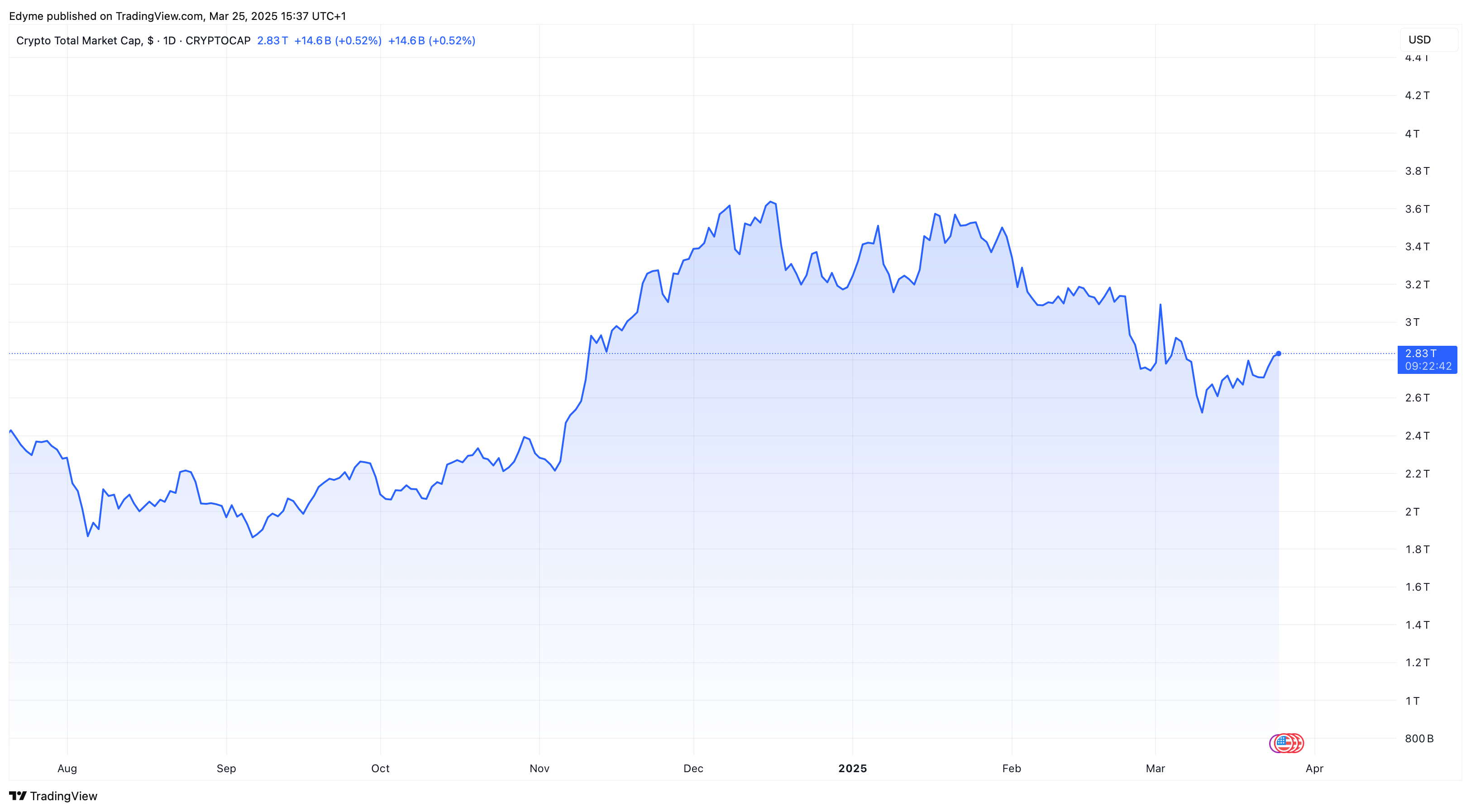Click the Dec label on time axis

click(693, 768)
